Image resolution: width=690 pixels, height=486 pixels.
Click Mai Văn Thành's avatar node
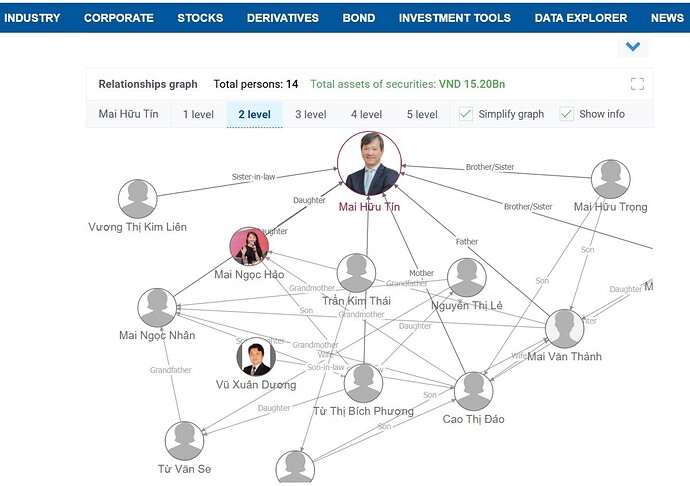[565, 329]
